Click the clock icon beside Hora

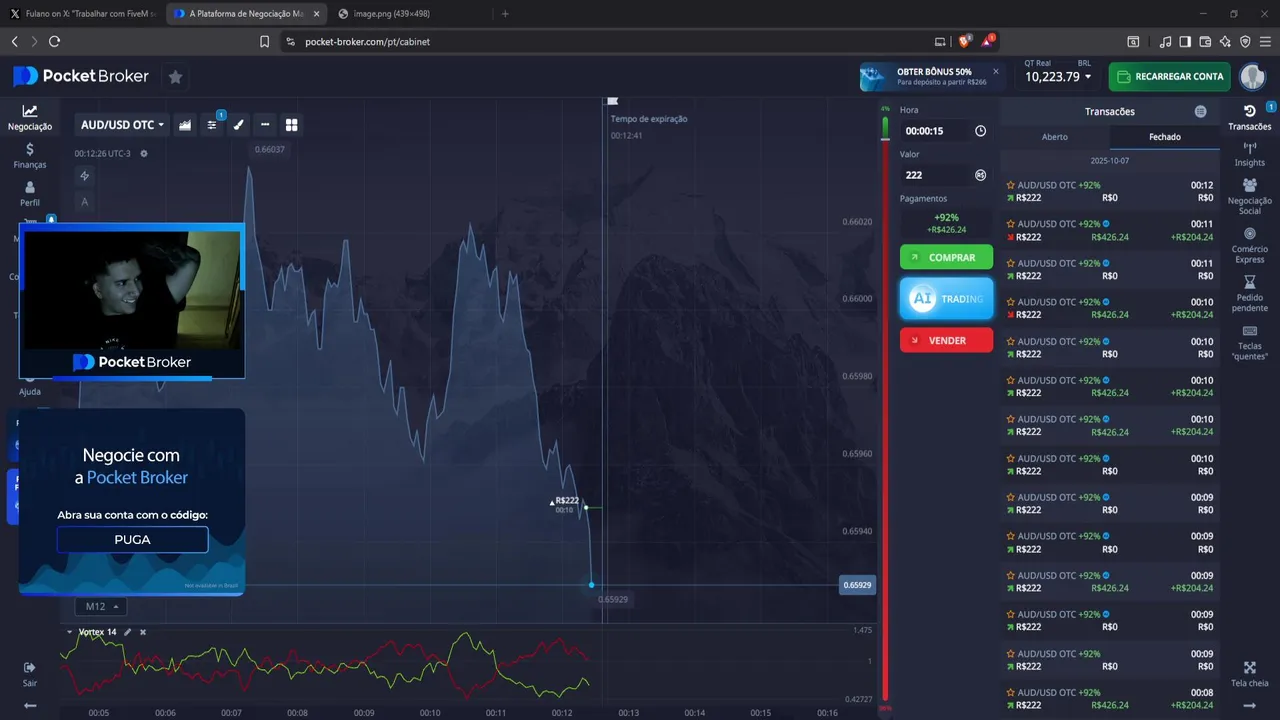[x=980, y=131]
